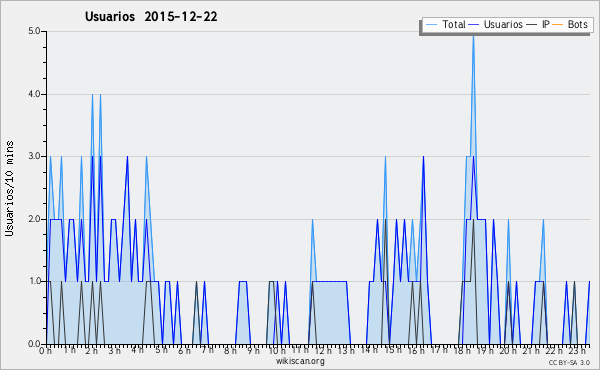The image size is (600, 370).
Task: Click the x-axis label '6 h'
Action: pyautogui.click(x=184, y=351)
